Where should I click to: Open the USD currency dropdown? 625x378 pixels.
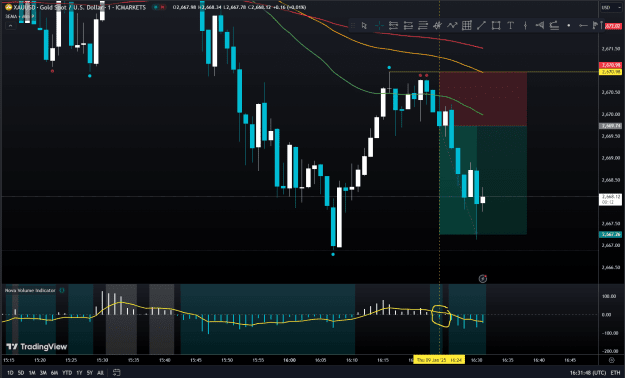[x=610, y=7]
